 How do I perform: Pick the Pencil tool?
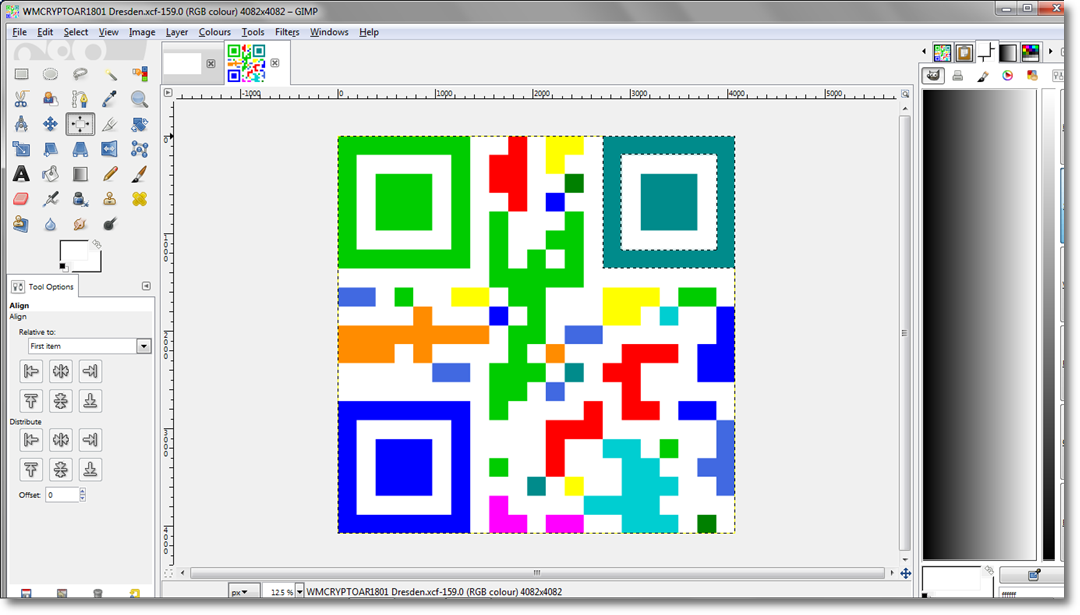point(110,174)
